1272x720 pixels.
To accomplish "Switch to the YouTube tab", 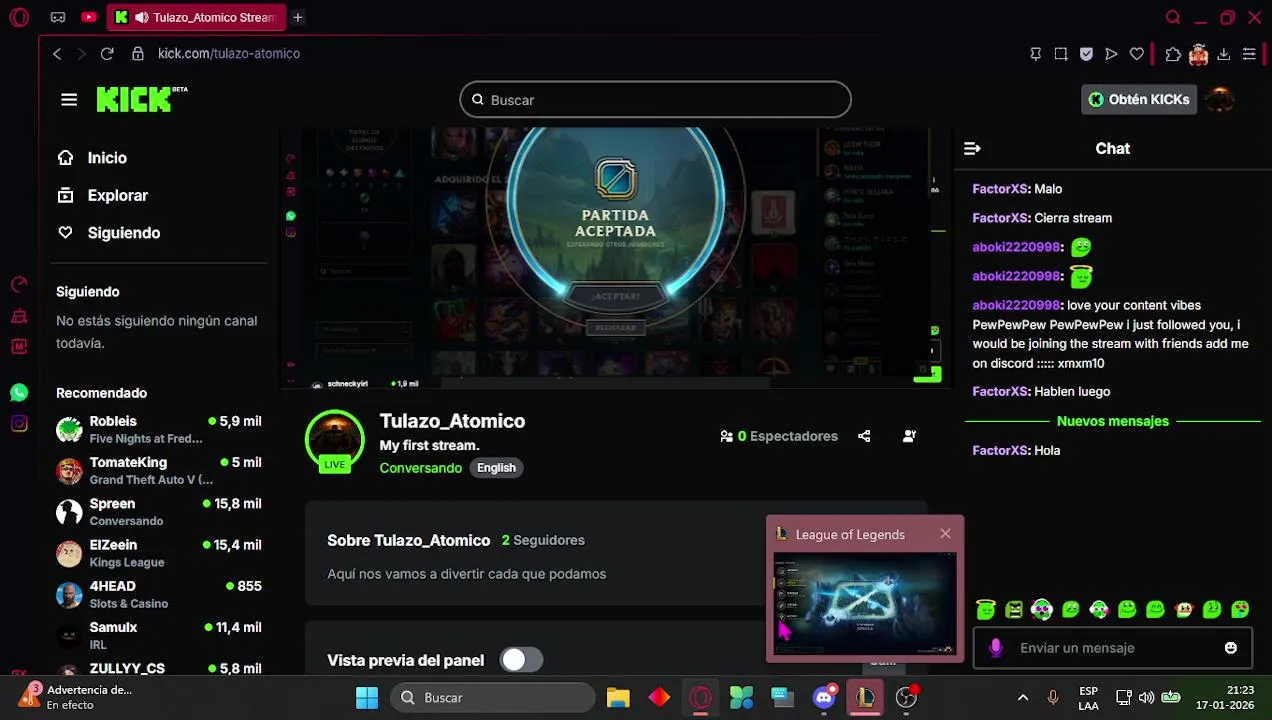I will click(x=89, y=17).
